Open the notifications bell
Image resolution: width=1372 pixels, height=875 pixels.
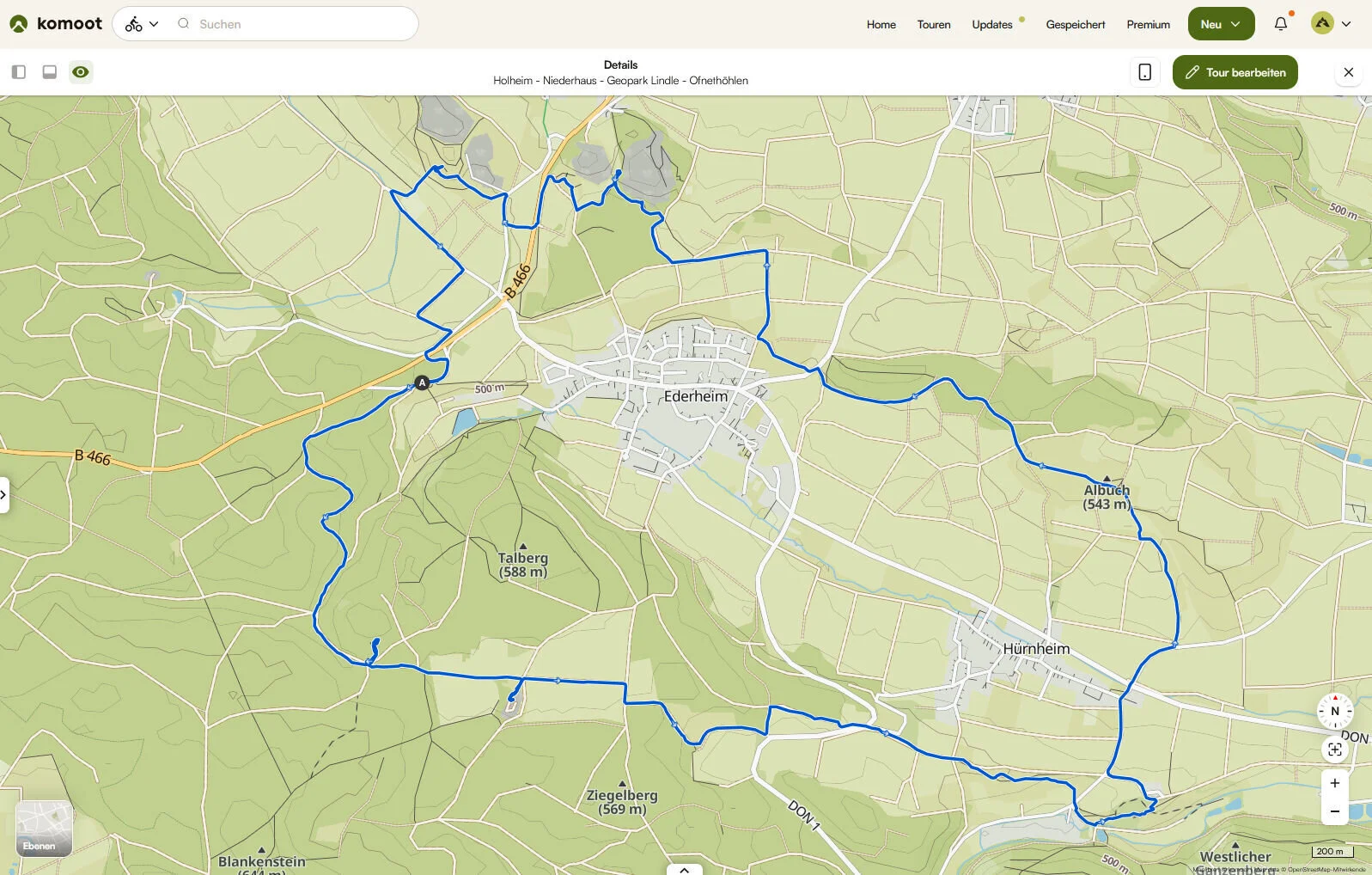pos(1280,24)
